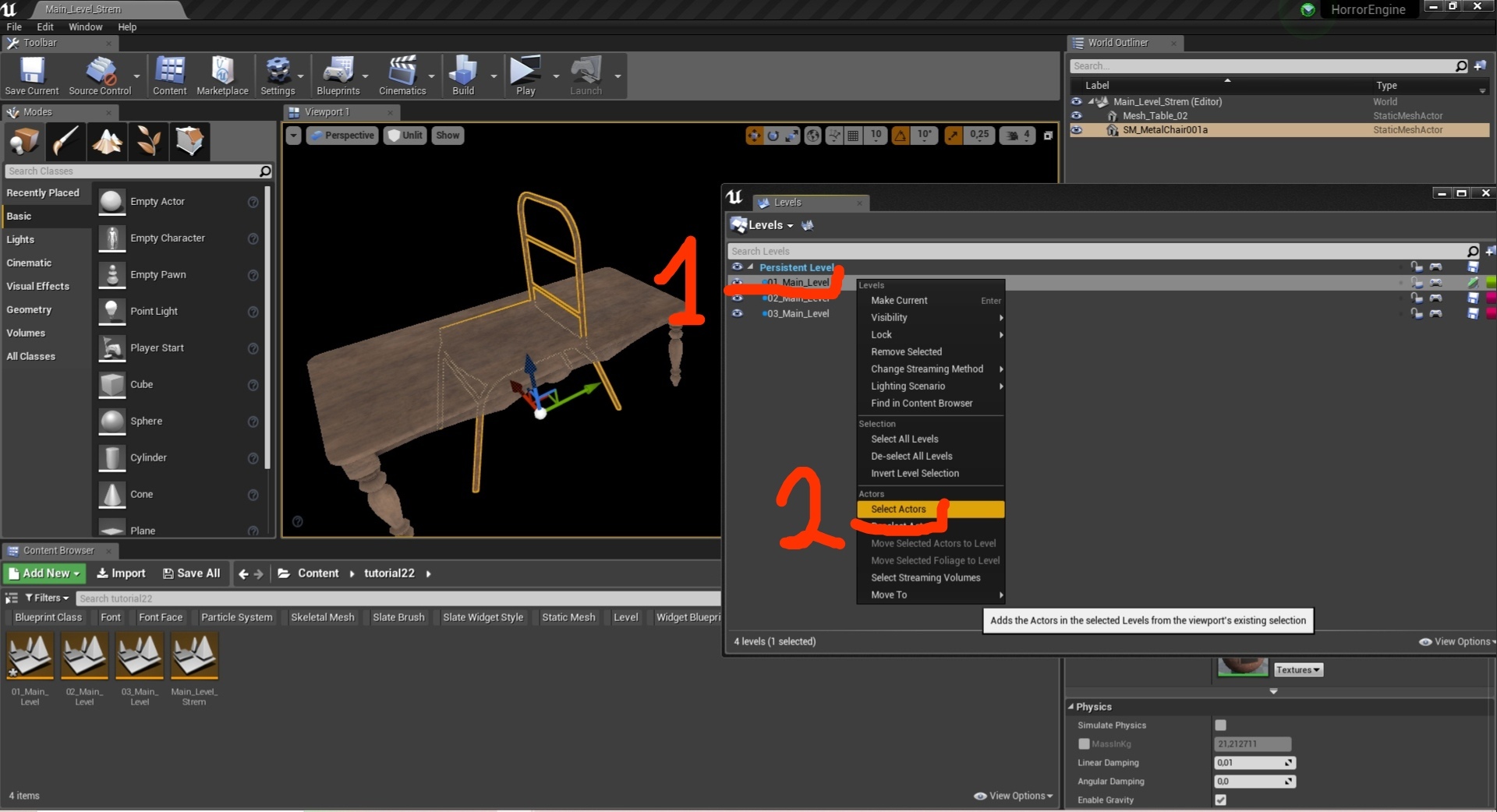Viewport: 1497px width, 812px height.
Task: Open the Marketplace toolbar icon
Action: point(222,76)
